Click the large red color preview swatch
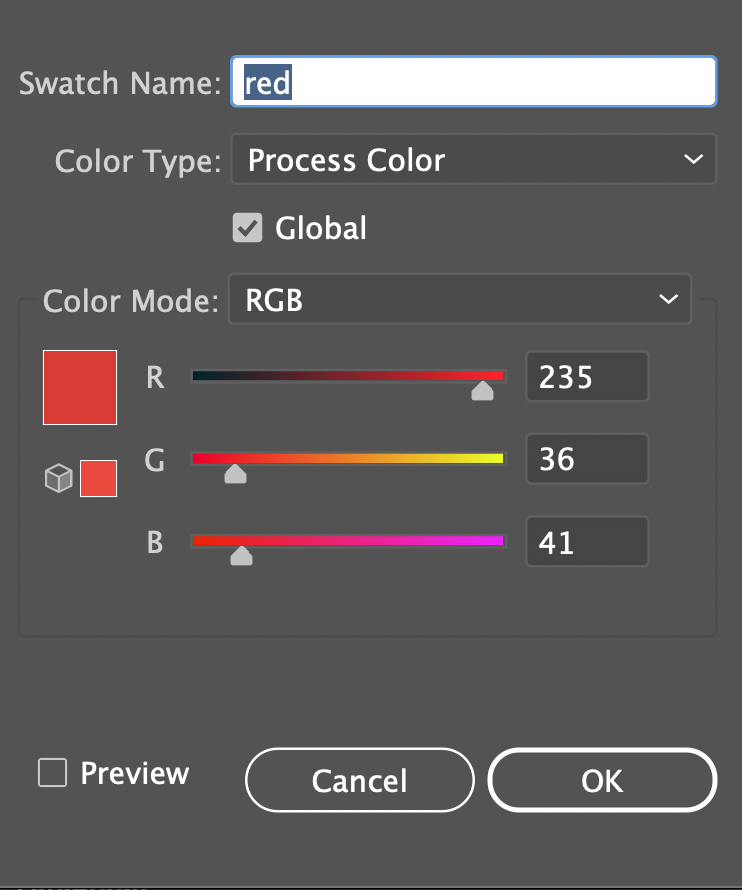 (x=79, y=387)
